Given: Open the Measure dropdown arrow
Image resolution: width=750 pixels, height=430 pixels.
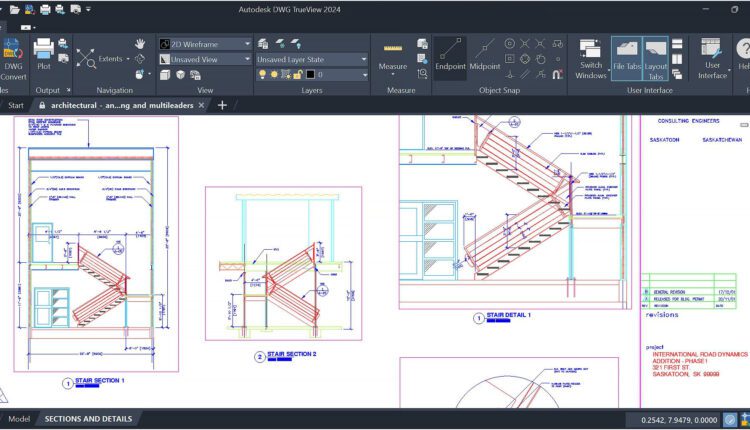Looking at the screenshot, I should [393, 74].
